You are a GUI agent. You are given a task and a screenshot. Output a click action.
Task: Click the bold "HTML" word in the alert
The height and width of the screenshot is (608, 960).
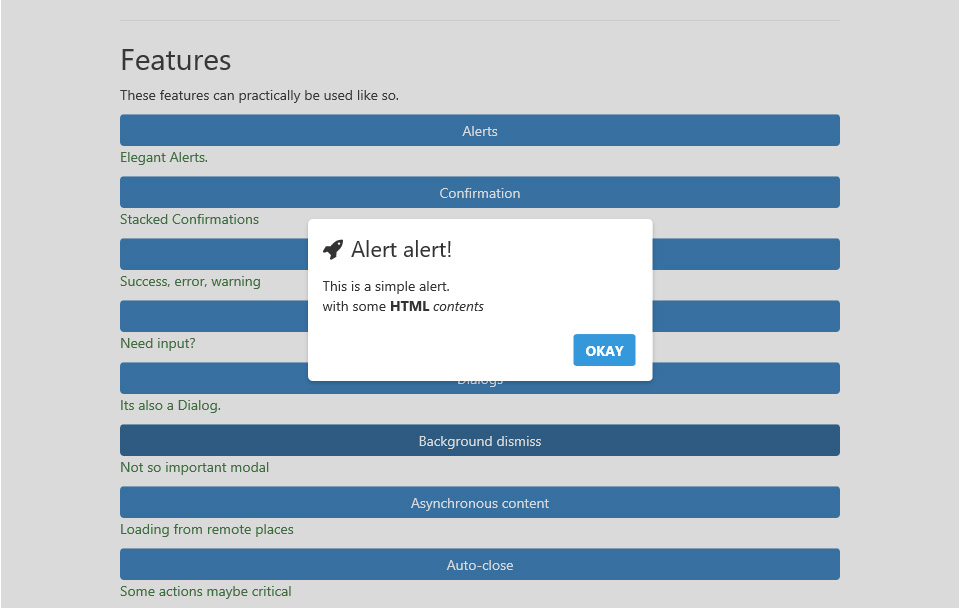click(409, 307)
